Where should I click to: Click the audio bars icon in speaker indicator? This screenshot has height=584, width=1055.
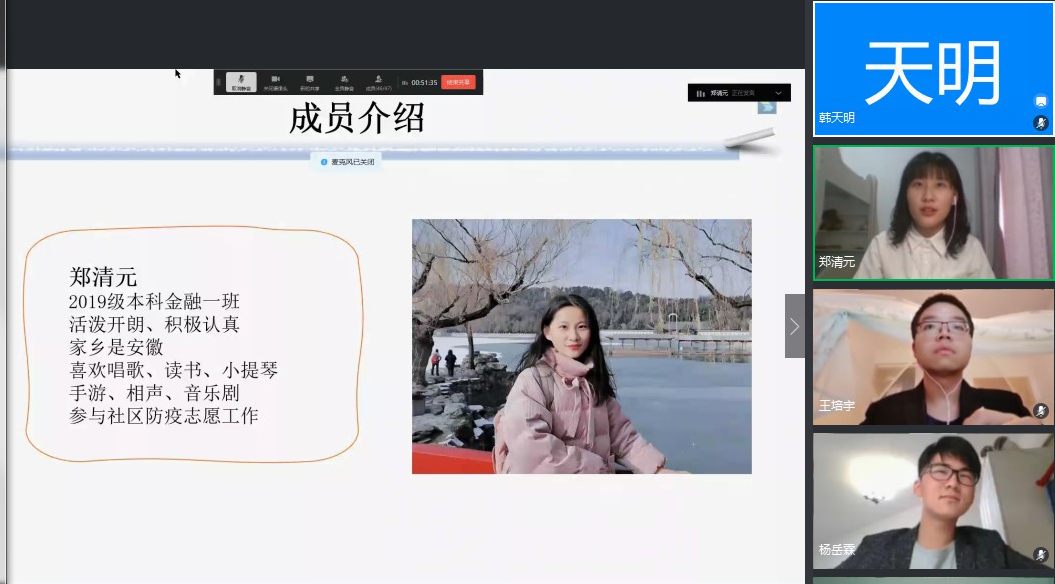click(700, 93)
